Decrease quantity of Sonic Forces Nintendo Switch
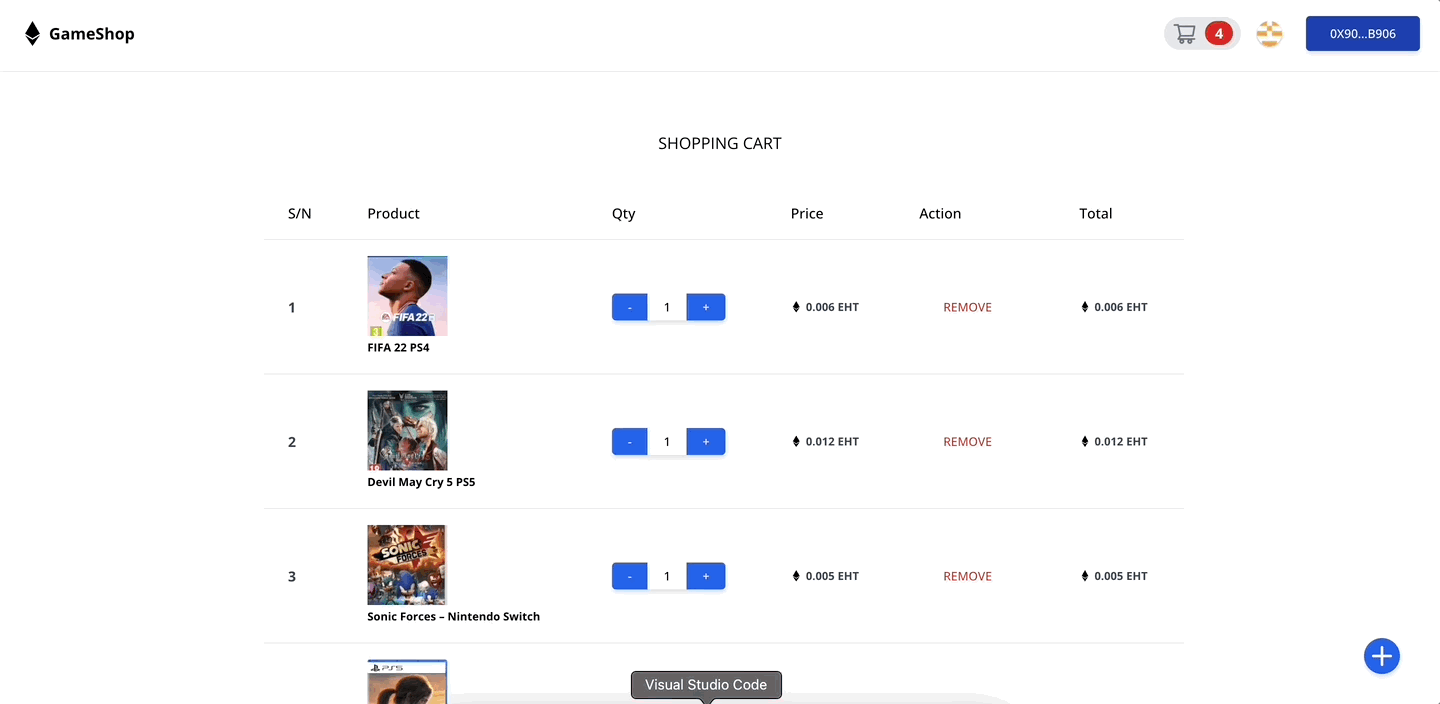This screenshot has height=704, width=1440. coord(630,576)
